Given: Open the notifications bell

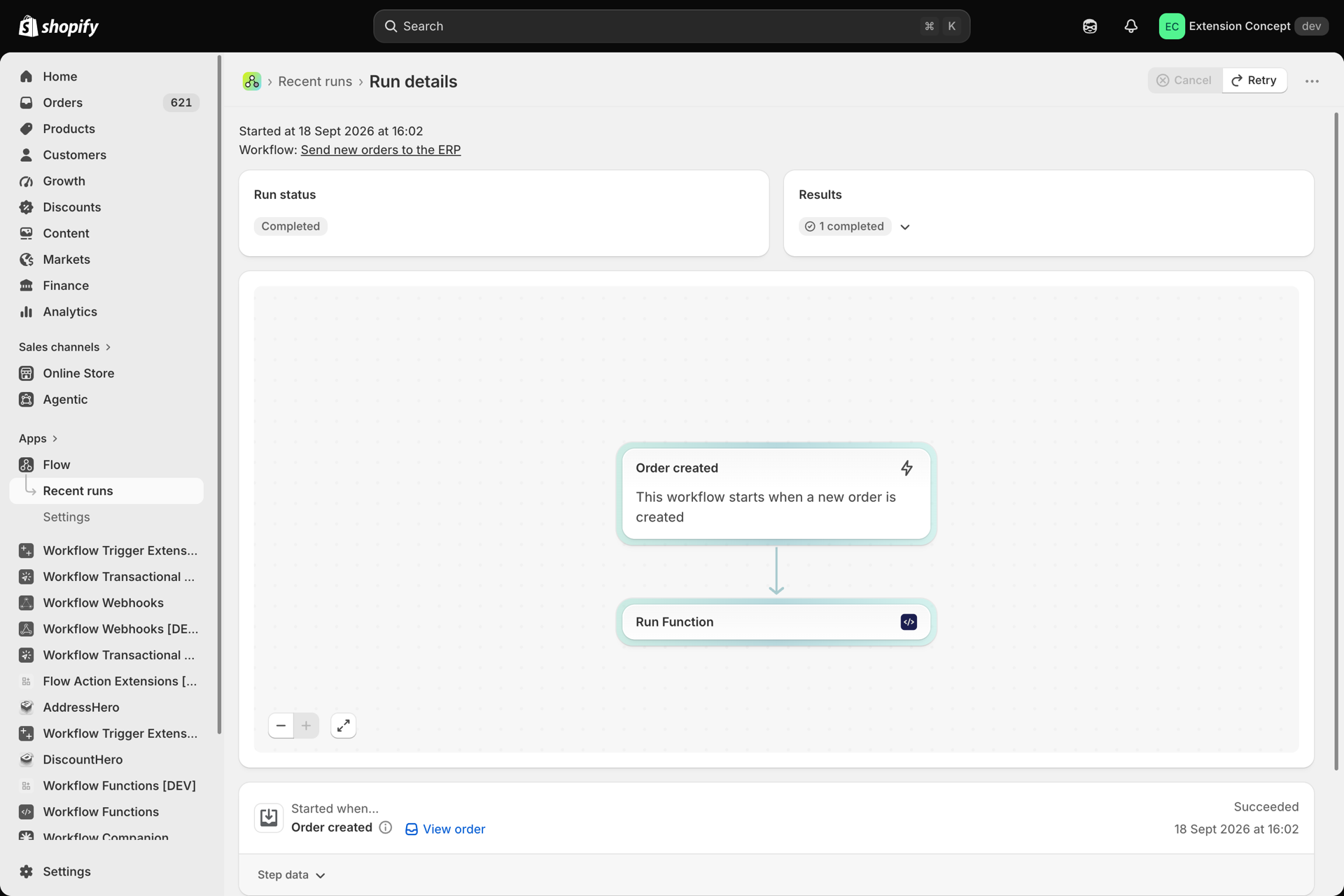Looking at the screenshot, I should [x=1130, y=26].
